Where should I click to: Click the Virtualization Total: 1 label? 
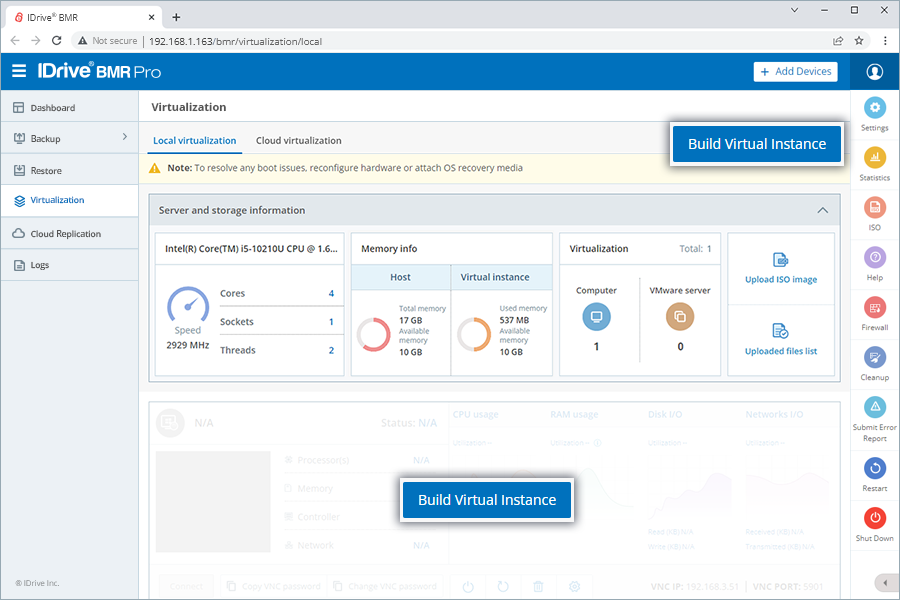click(x=695, y=249)
